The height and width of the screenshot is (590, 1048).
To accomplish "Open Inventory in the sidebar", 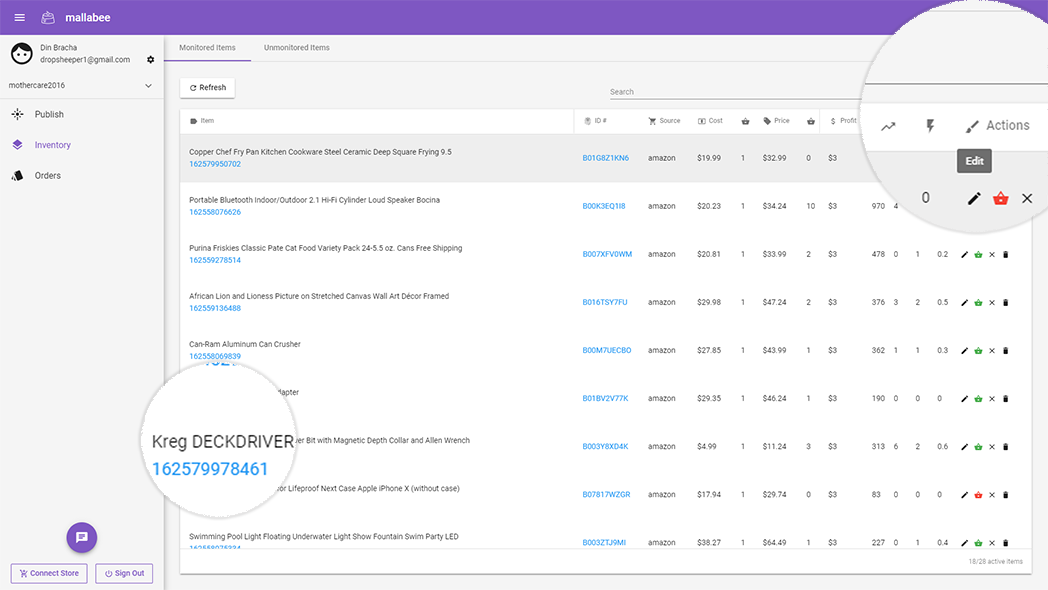I will pos(52,145).
